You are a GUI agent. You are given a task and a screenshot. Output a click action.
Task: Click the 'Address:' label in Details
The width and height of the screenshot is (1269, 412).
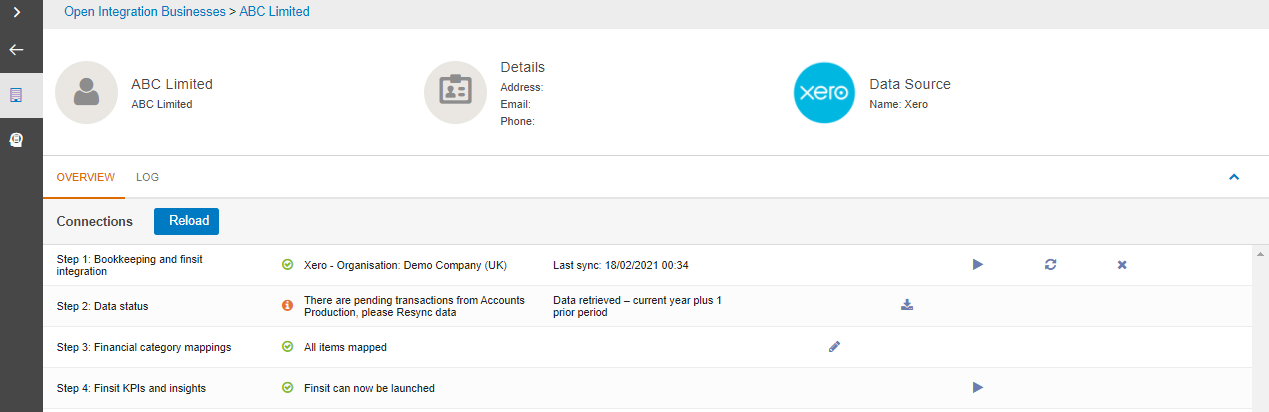tap(521, 87)
